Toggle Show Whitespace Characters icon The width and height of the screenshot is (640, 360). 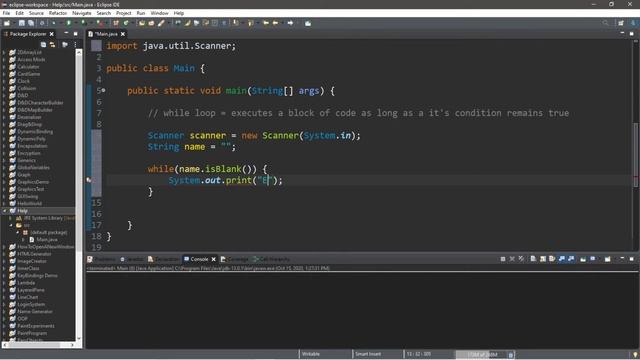pos(224,23)
